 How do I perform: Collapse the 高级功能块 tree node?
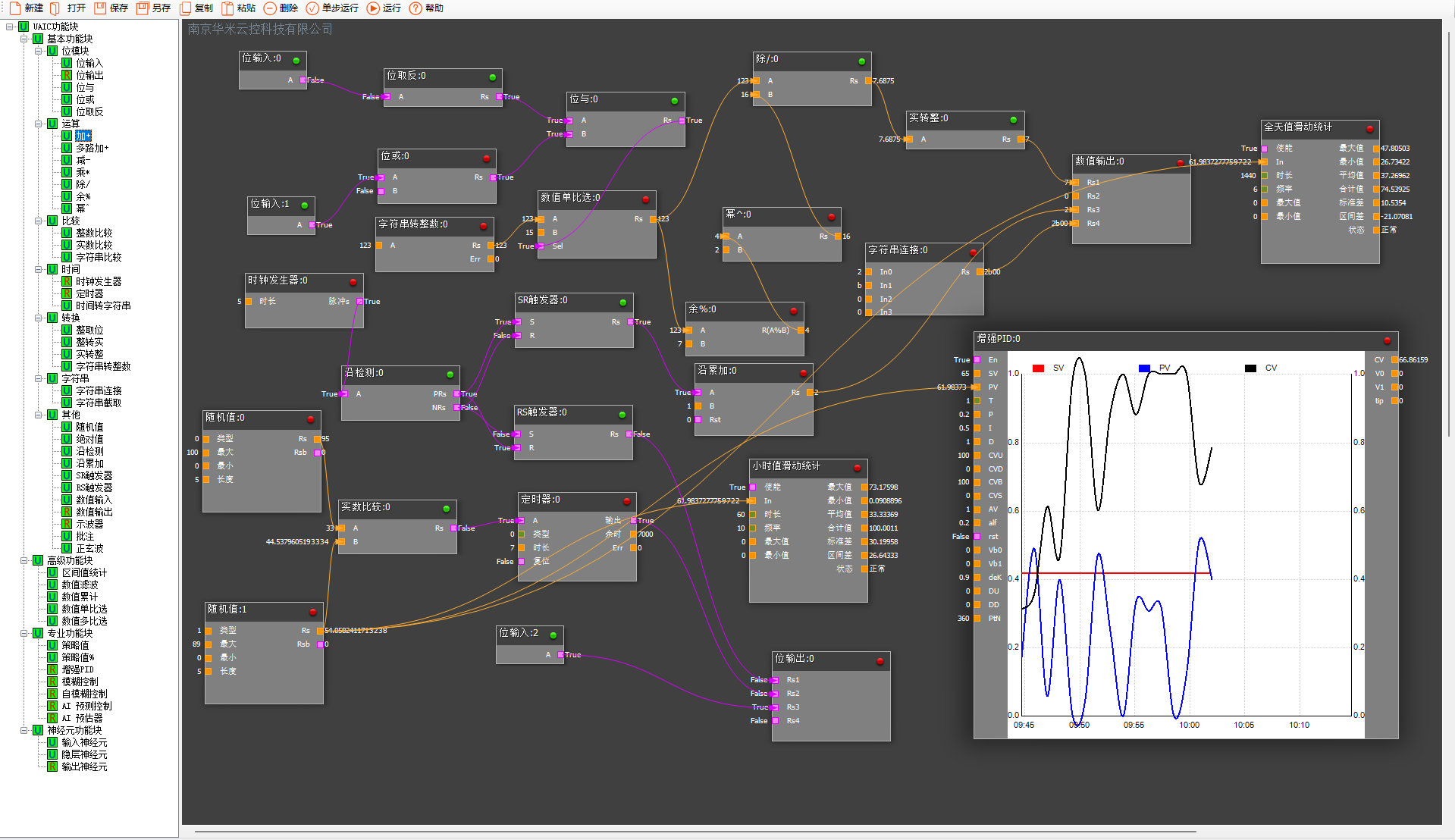click(x=24, y=560)
